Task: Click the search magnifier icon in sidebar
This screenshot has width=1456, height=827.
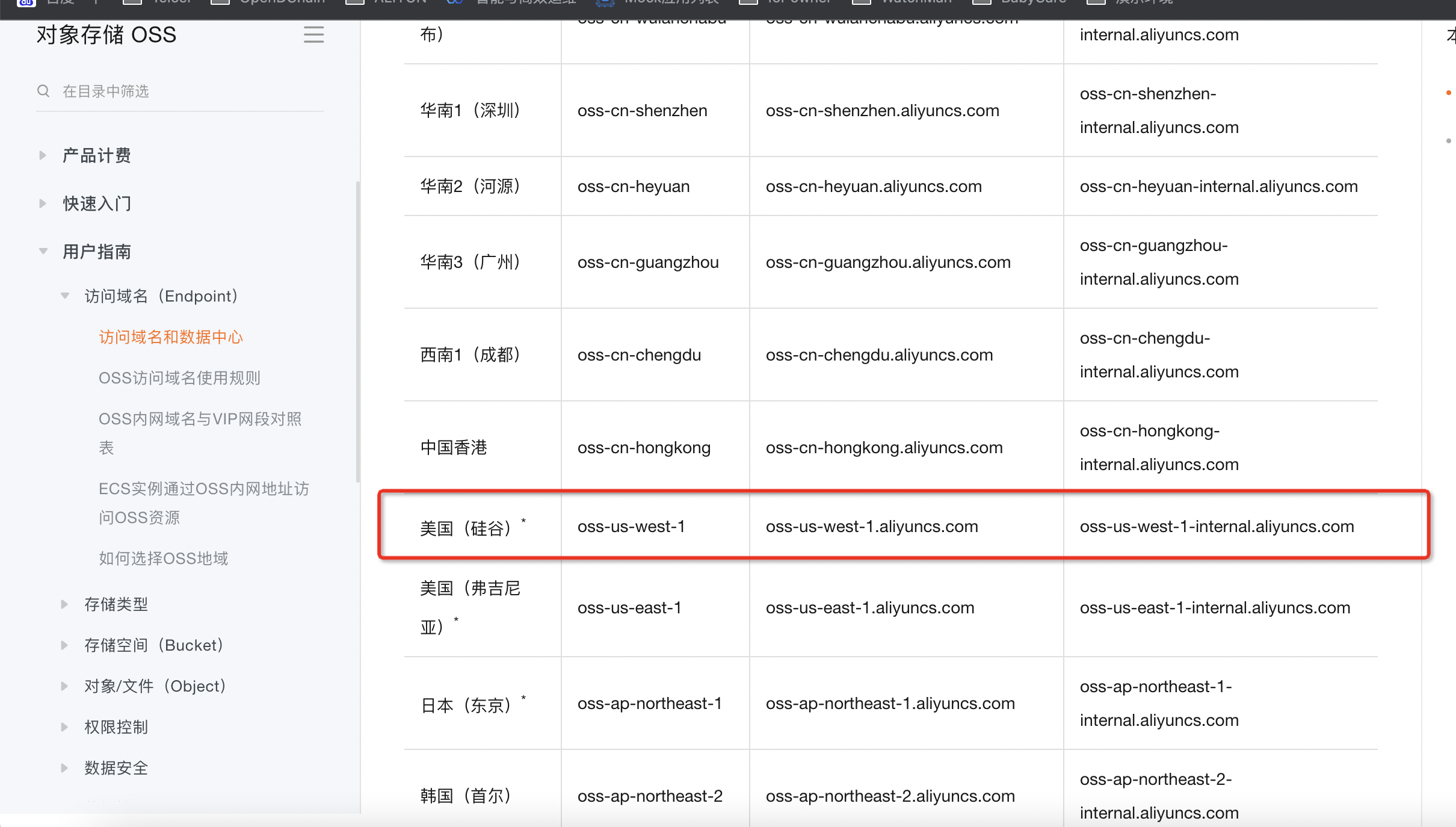Action: click(x=43, y=91)
